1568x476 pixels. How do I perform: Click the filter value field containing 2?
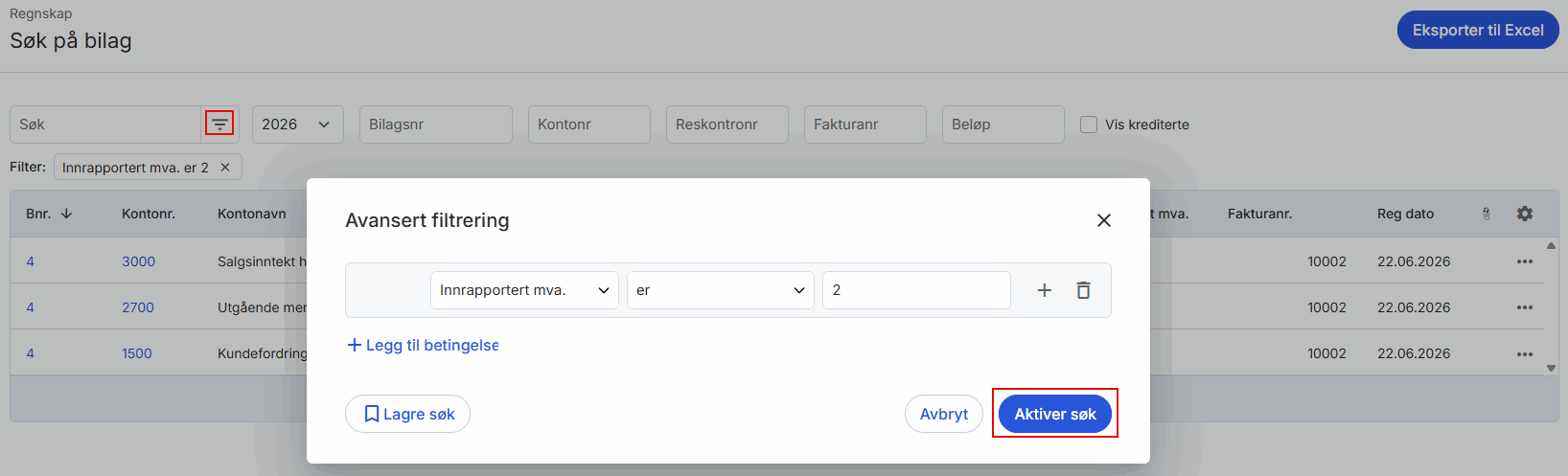(916, 290)
